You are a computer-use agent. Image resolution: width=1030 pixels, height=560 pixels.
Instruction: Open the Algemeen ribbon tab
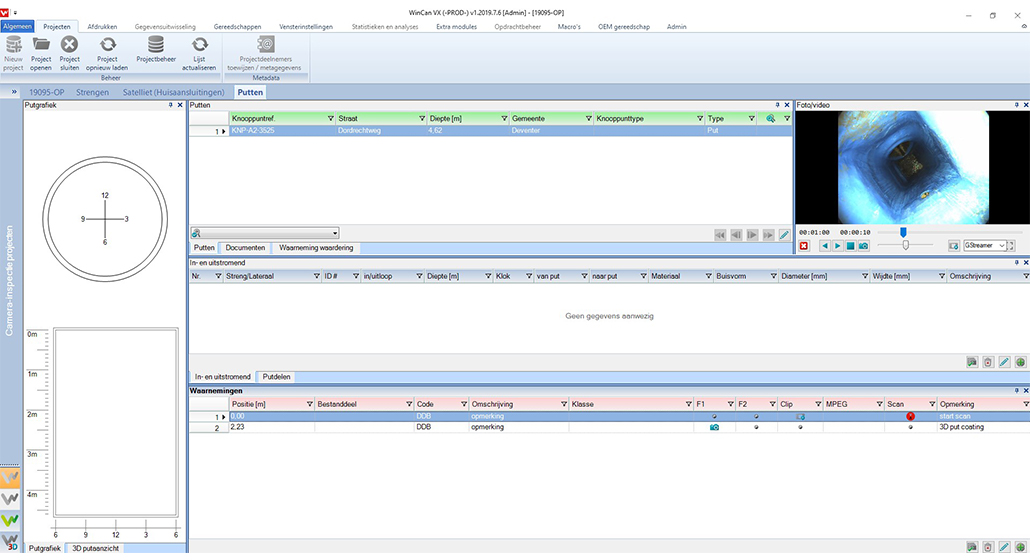pyautogui.click(x=17, y=27)
